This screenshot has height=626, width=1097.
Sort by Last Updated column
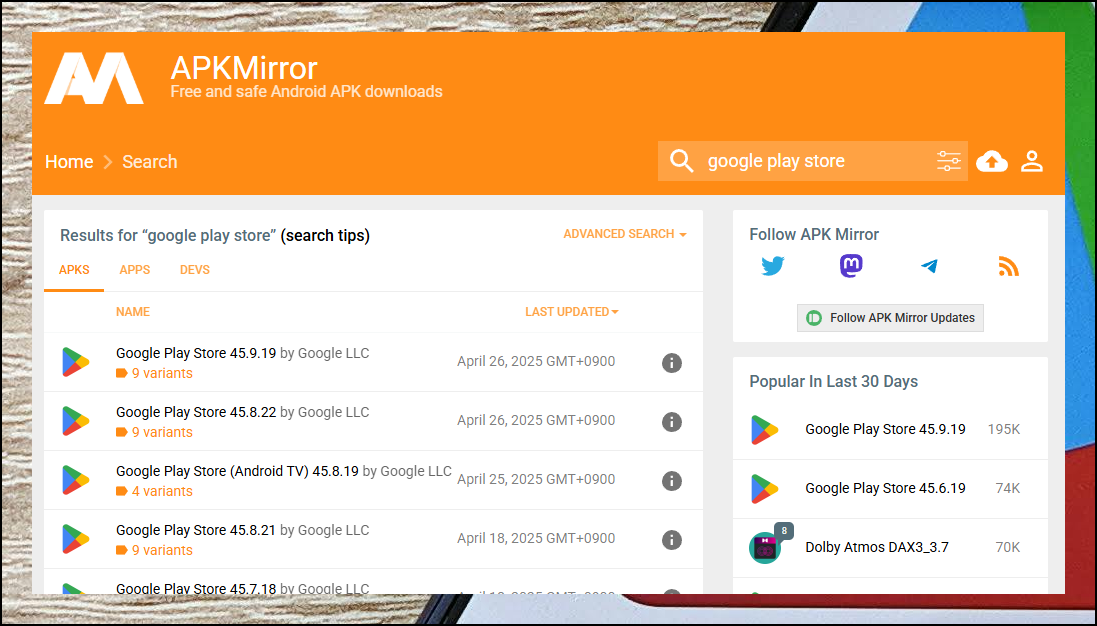[x=572, y=312]
